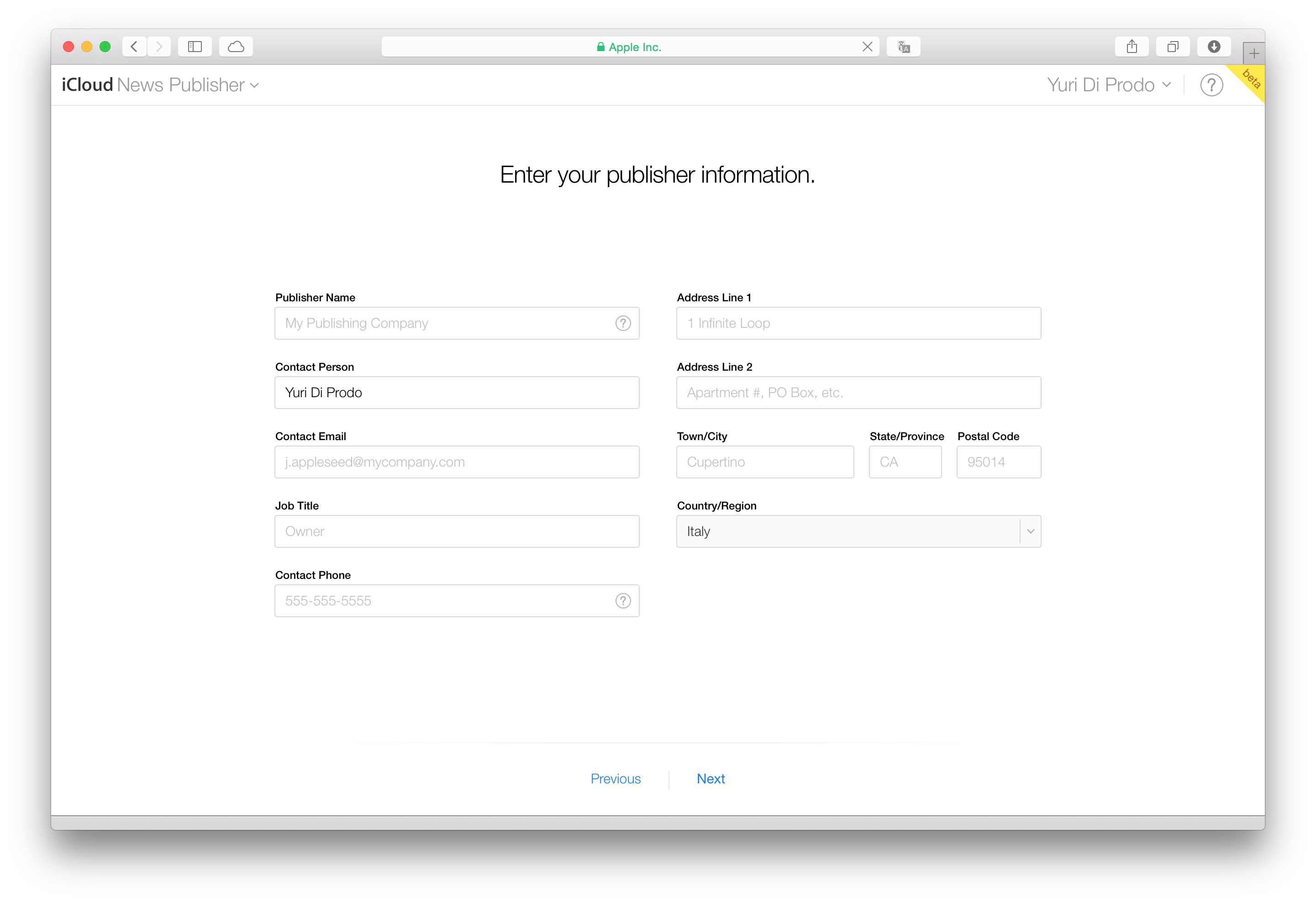Focus the Contact Email input field

coord(457,462)
